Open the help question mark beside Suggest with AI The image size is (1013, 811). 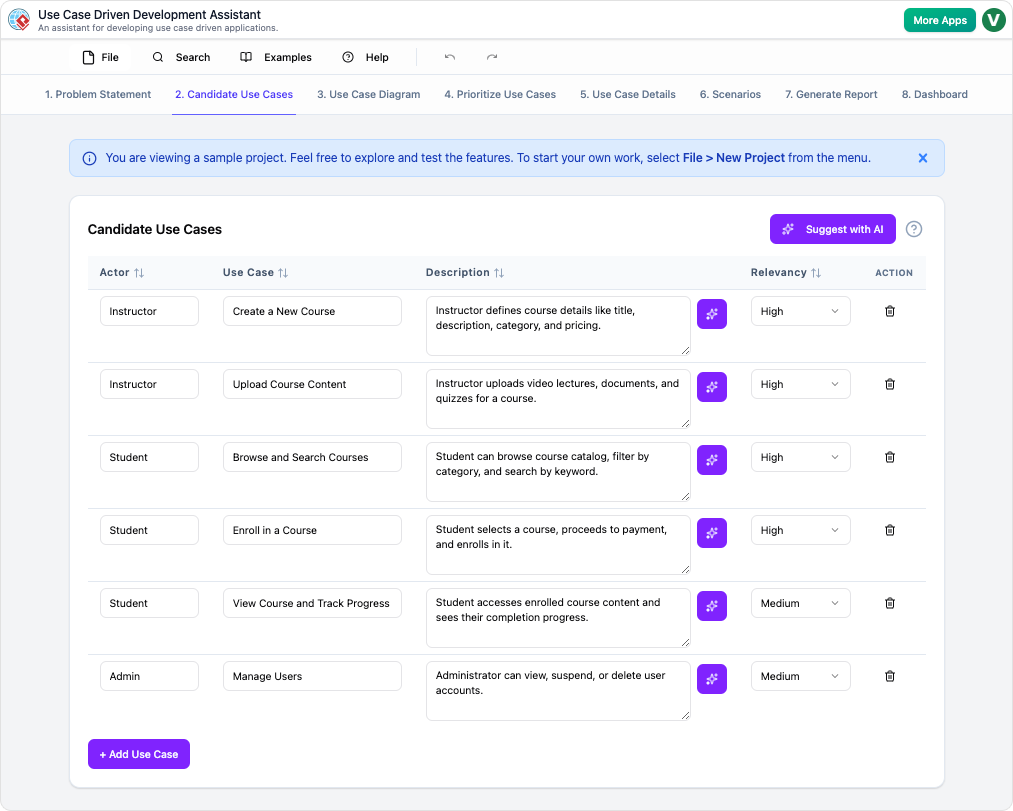click(914, 229)
